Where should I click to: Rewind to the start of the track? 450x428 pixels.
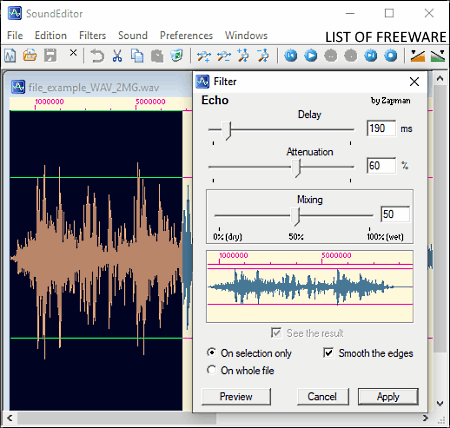291,56
